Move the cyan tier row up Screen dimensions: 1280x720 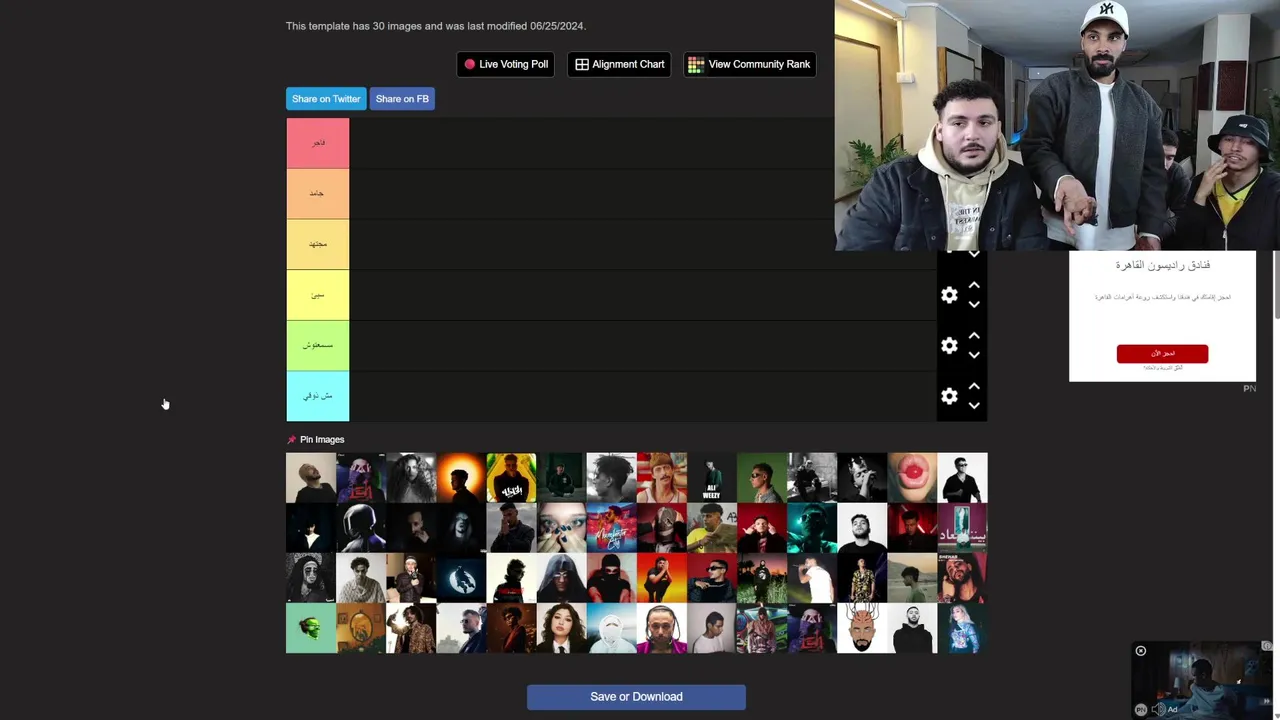[x=974, y=386]
